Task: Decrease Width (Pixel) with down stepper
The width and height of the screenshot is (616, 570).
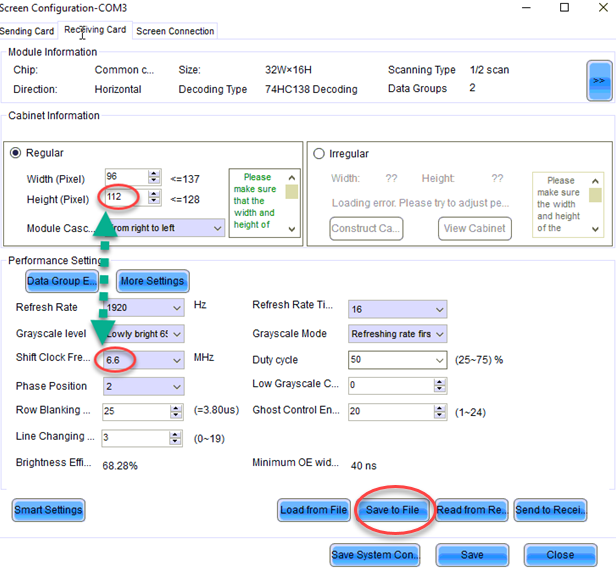Action: pos(154,181)
